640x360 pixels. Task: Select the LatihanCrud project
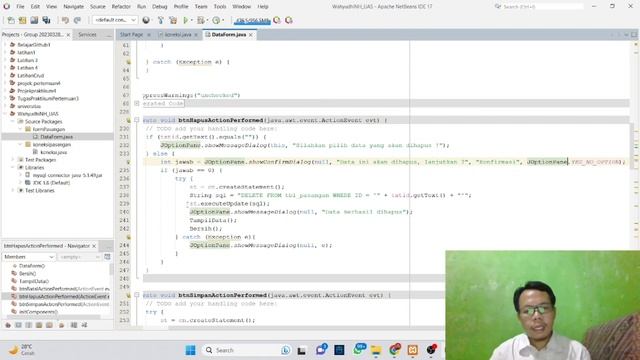coord(30,76)
